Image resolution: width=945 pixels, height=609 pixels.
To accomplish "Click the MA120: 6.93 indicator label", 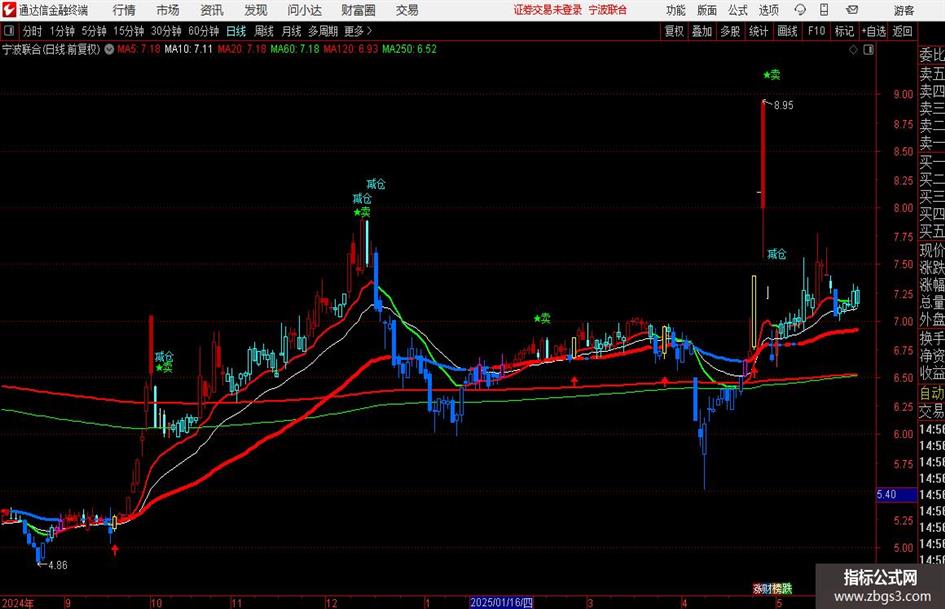I will (351, 49).
